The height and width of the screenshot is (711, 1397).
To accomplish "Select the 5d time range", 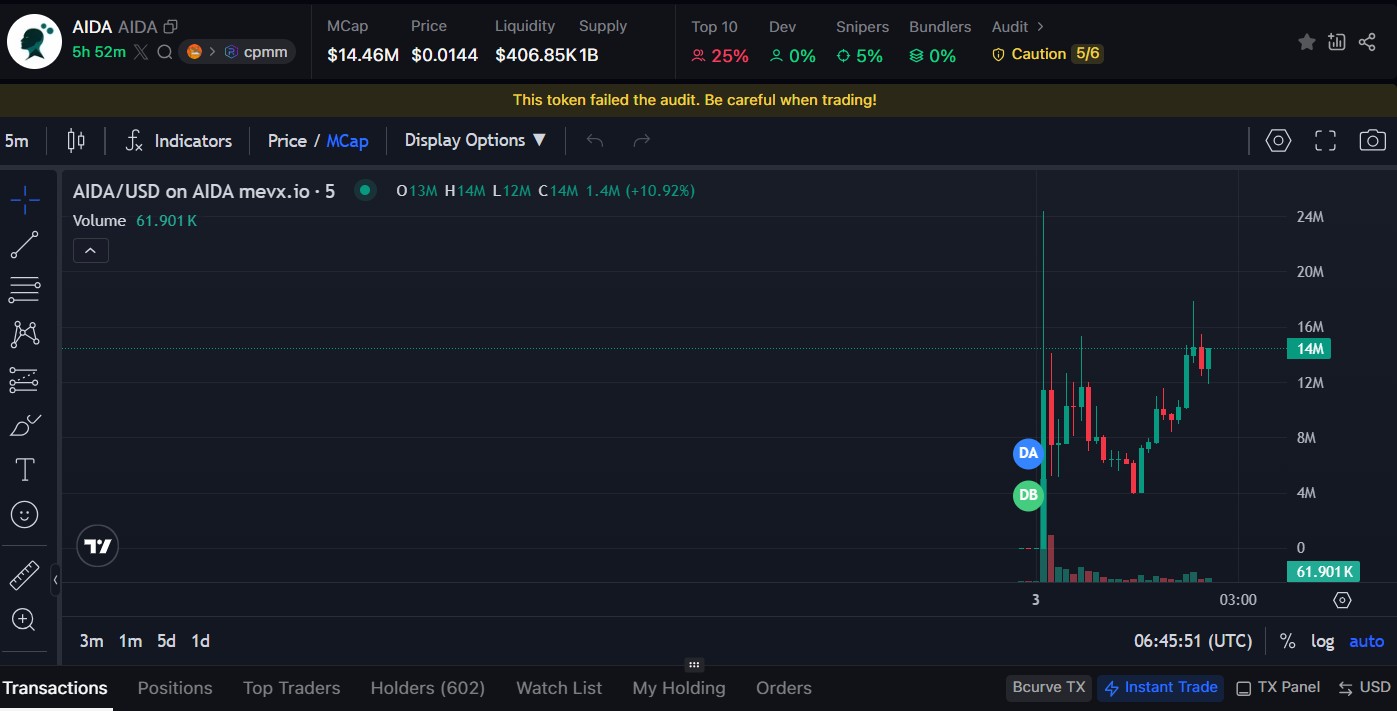I will 166,641.
